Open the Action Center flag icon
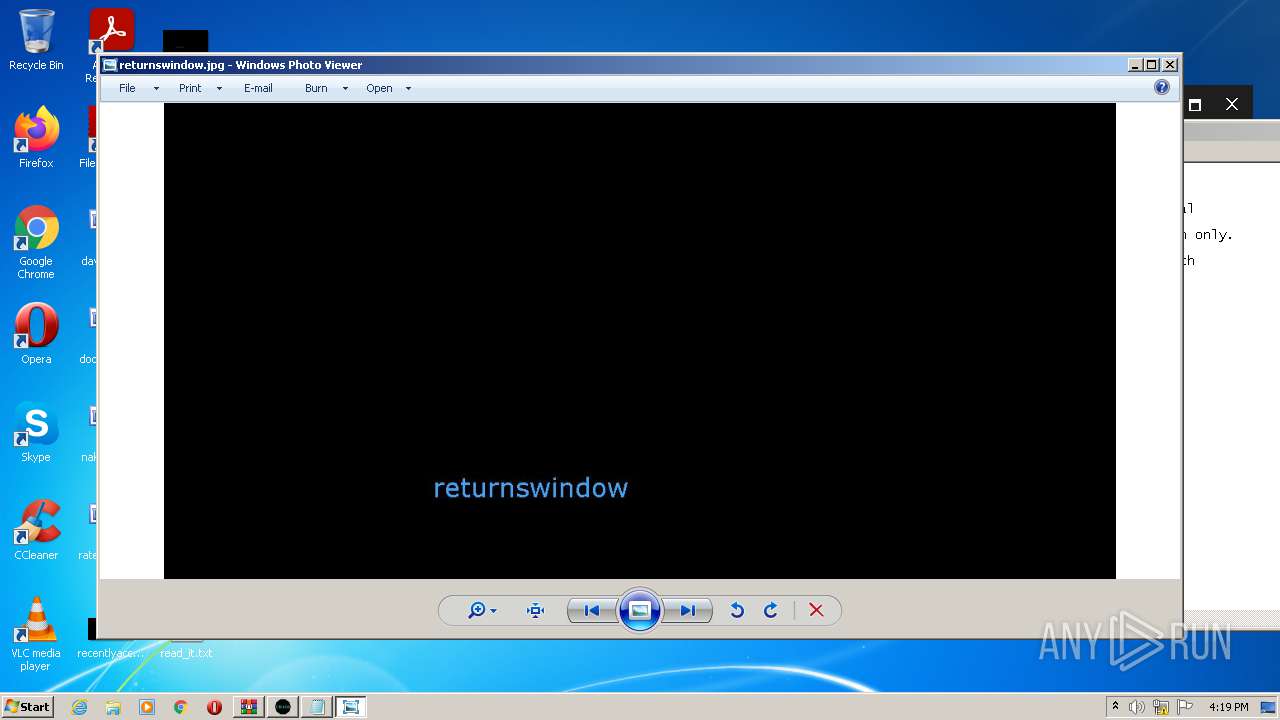The width and height of the screenshot is (1280, 720). (1185, 707)
